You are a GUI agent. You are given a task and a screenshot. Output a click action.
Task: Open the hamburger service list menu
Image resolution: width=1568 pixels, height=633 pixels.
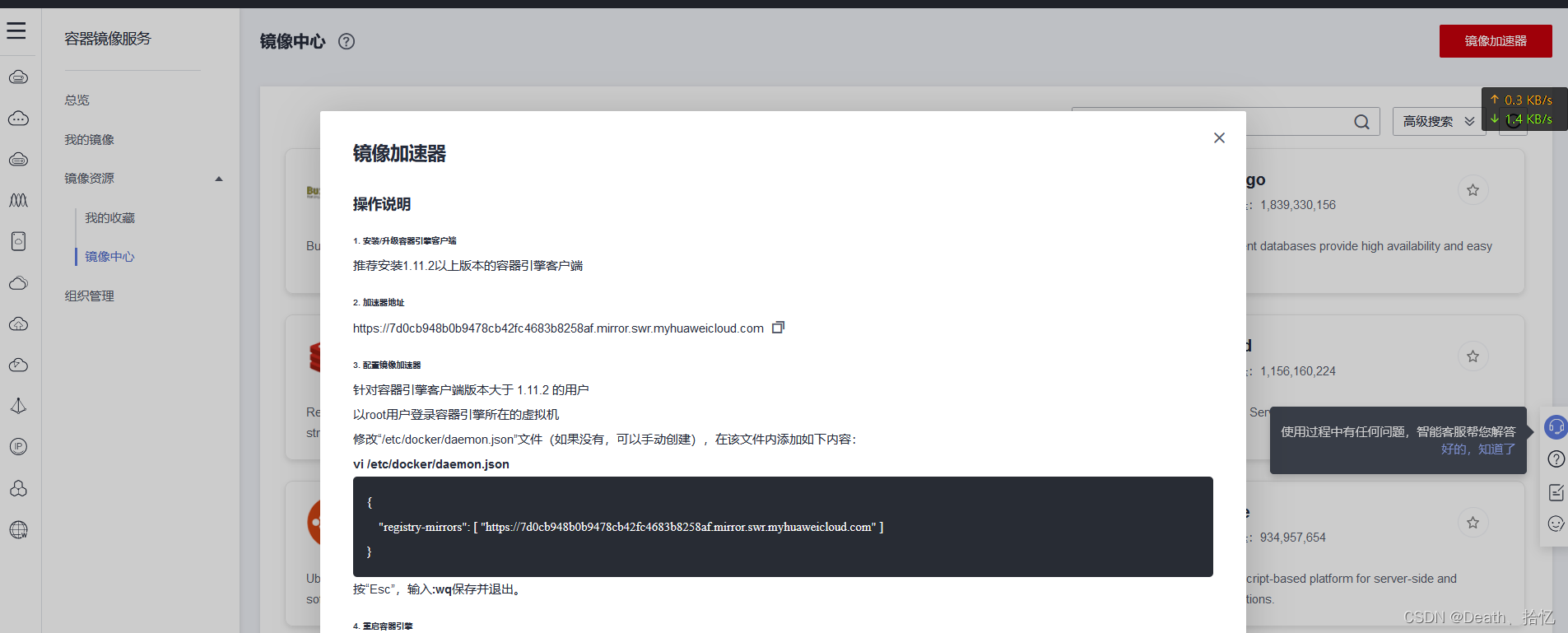coord(16,31)
